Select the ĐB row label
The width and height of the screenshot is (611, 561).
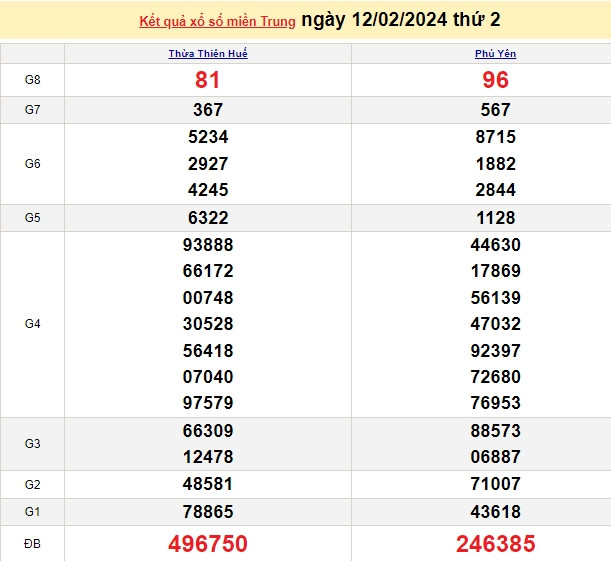click(32, 544)
